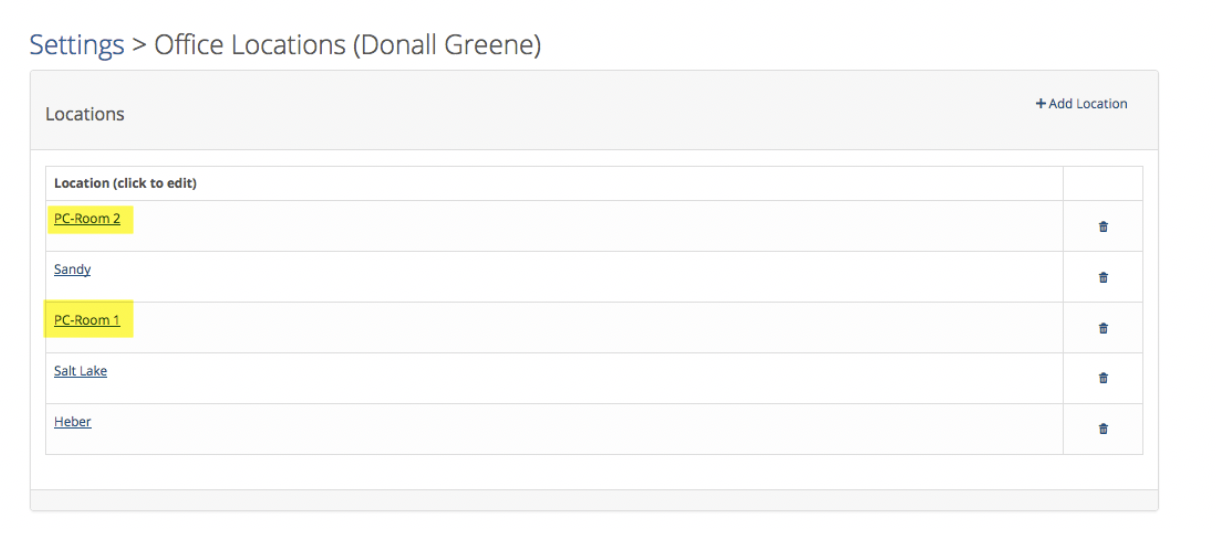Edit the Salt Lake location
1216x558 pixels.
click(x=80, y=371)
